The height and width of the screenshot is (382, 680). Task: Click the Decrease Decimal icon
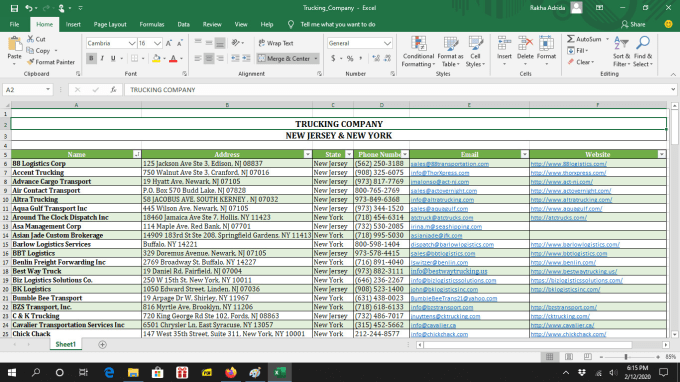[x=387, y=59]
